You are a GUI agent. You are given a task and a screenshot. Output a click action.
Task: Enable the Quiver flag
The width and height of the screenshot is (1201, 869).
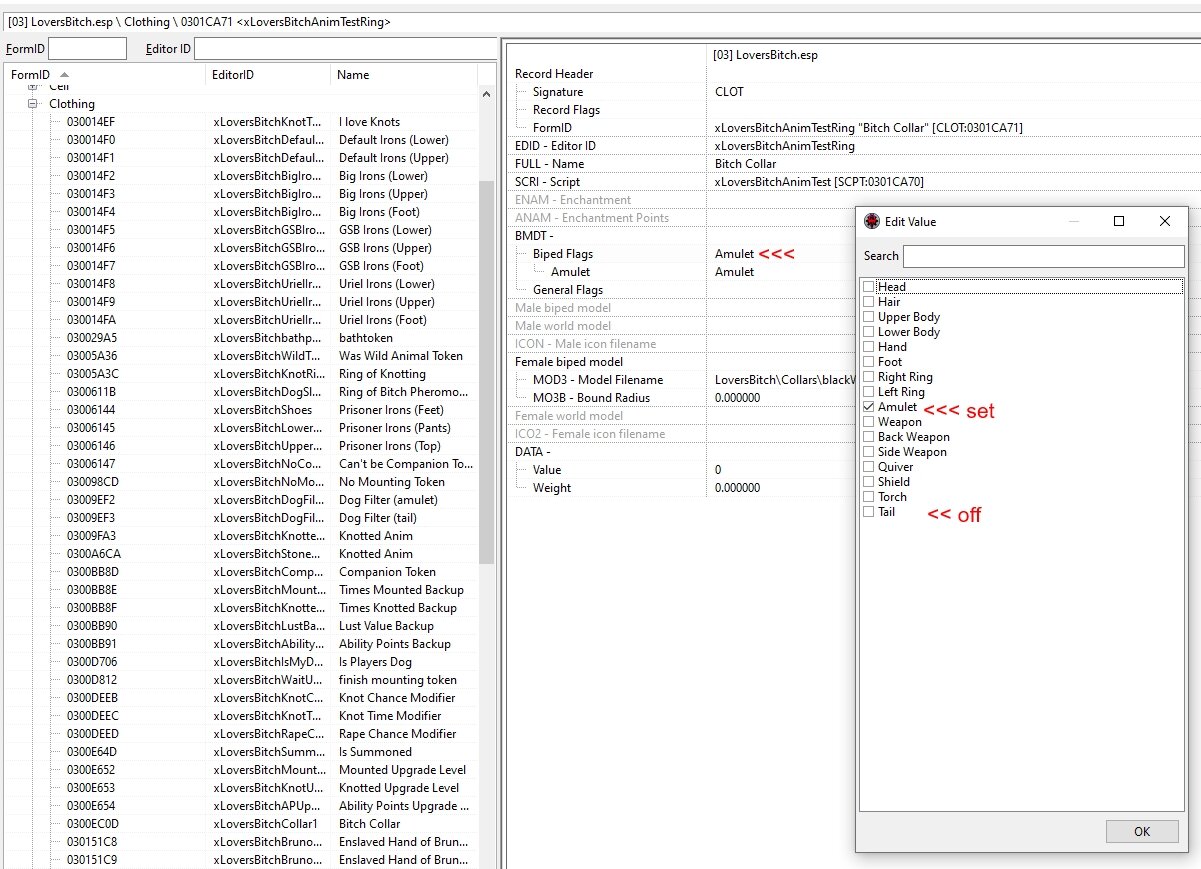pos(869,467)
